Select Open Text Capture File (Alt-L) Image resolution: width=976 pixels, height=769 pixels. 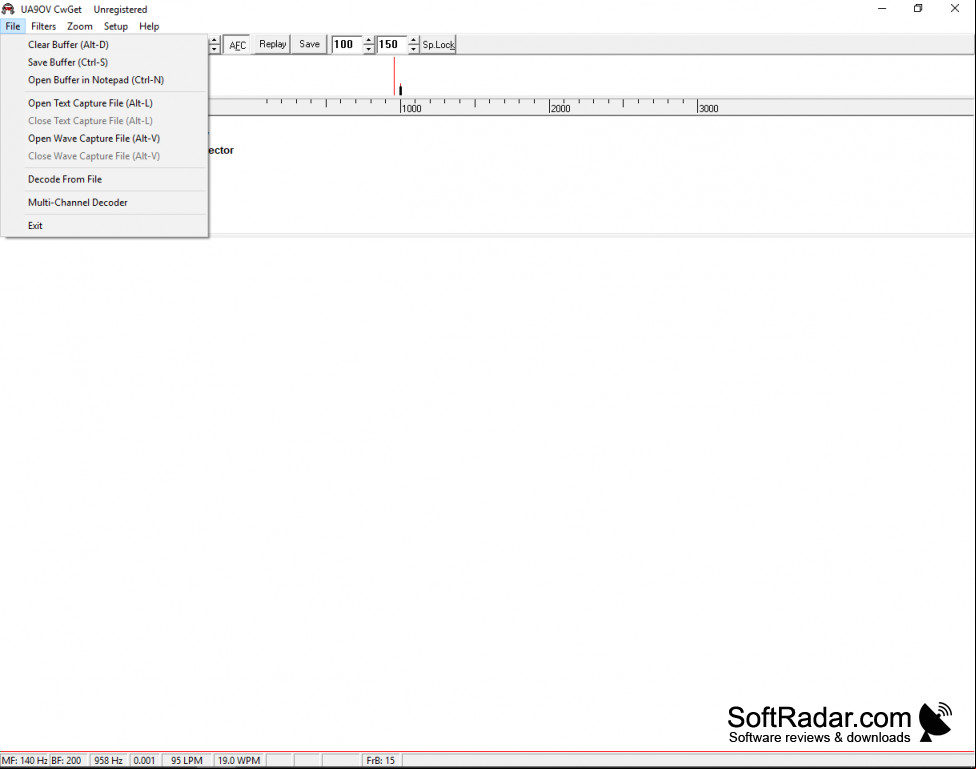[104, 103]
